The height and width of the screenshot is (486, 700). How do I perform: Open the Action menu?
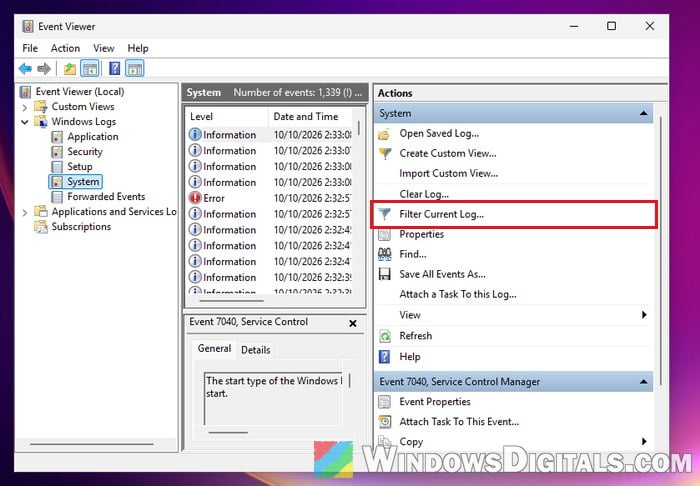click(65, 48)
